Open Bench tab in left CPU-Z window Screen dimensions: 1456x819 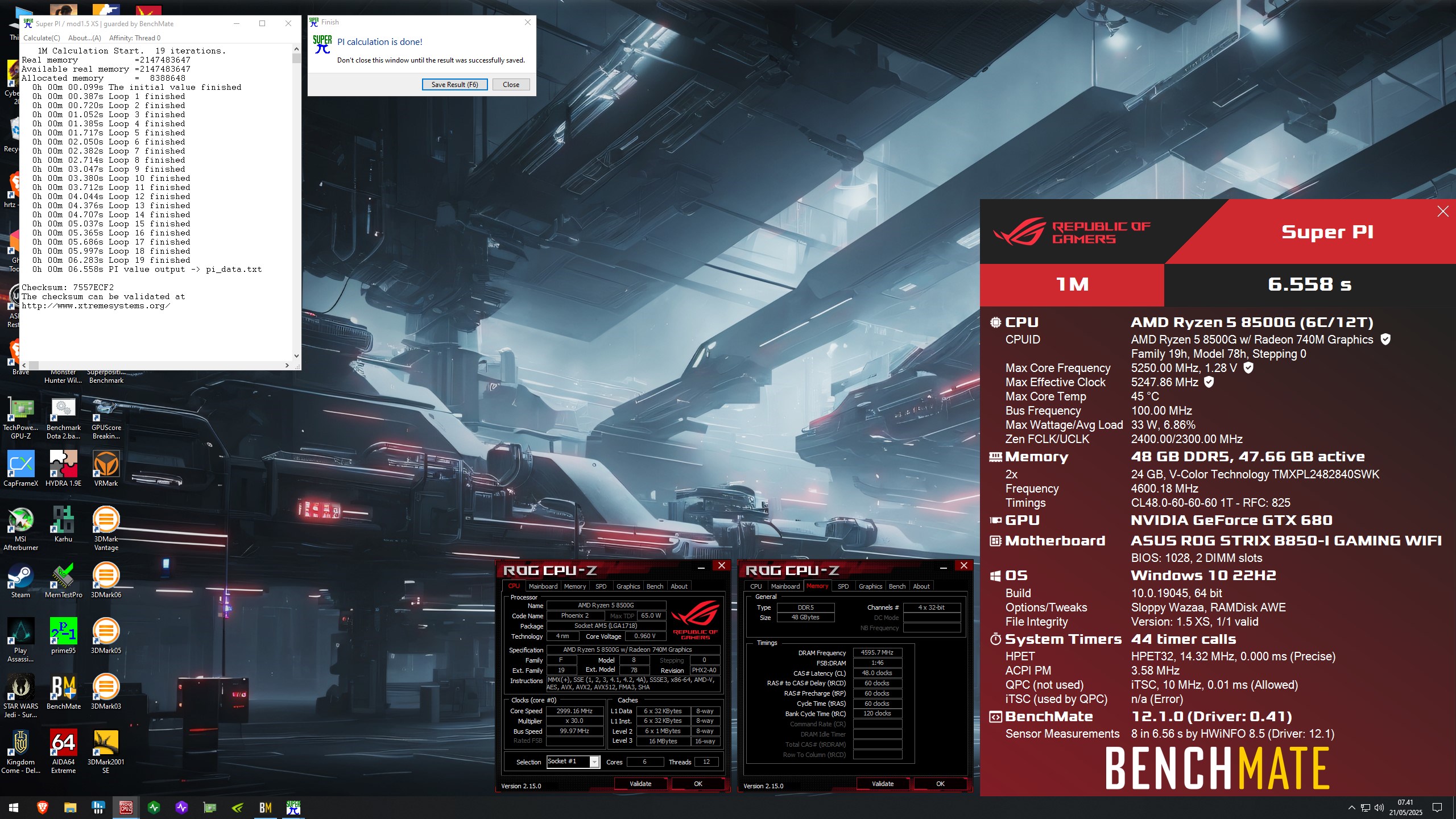(x=655, y=586)
